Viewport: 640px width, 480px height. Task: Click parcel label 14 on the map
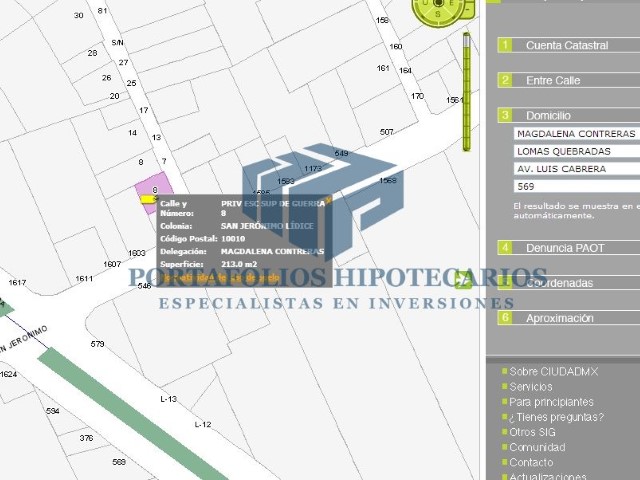(133, 133)
